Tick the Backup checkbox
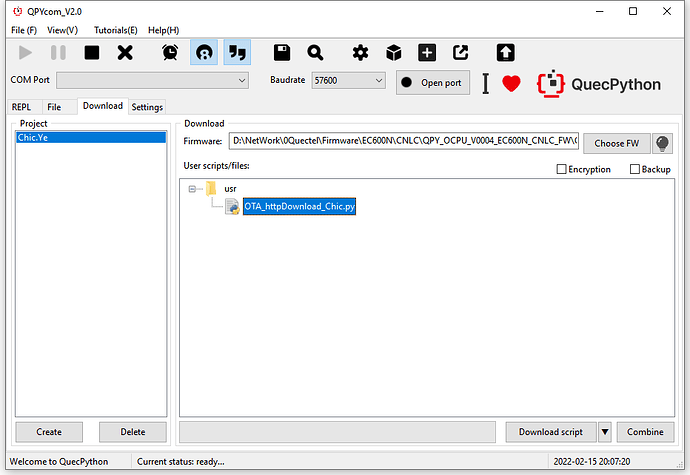 click(635, 169)
